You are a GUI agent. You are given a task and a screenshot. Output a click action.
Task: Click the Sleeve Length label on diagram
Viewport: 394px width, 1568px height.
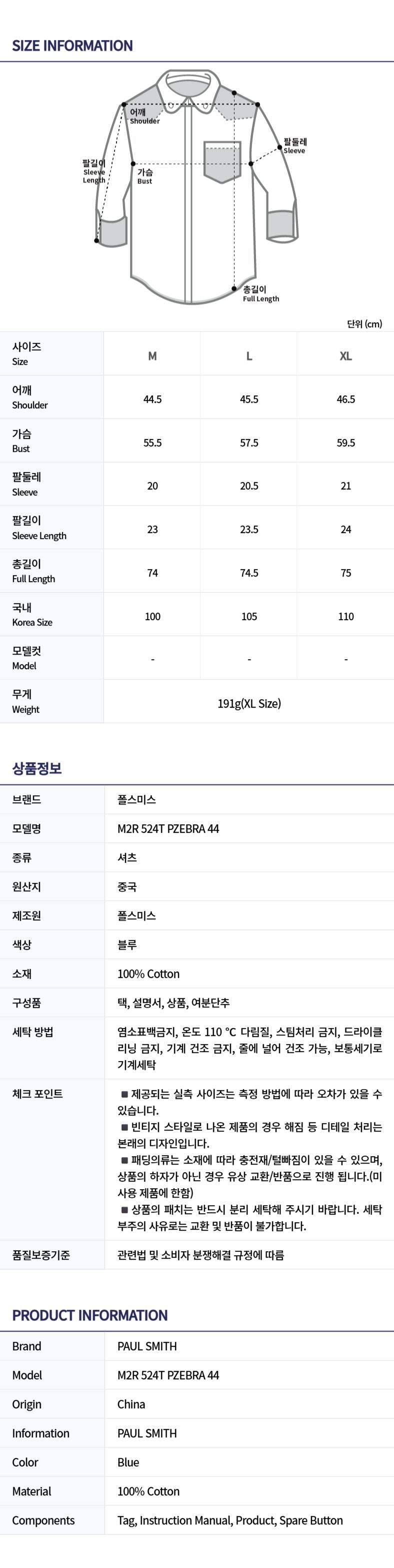(x=93, y=172)
